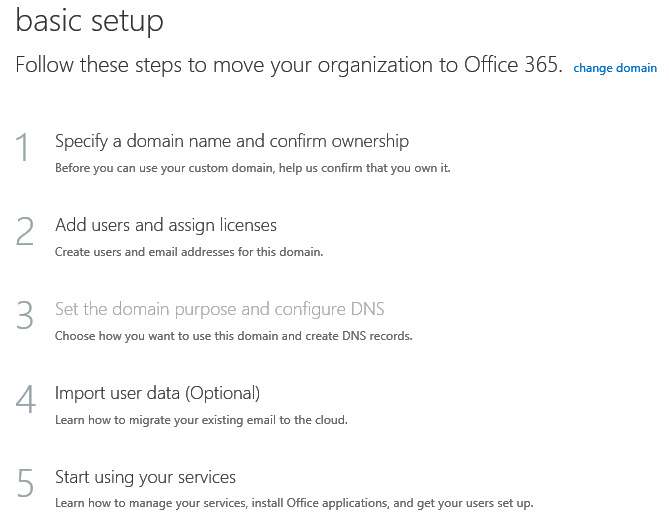Click the large step number 1
Screen dimensions: 669x526
point(25,149)
